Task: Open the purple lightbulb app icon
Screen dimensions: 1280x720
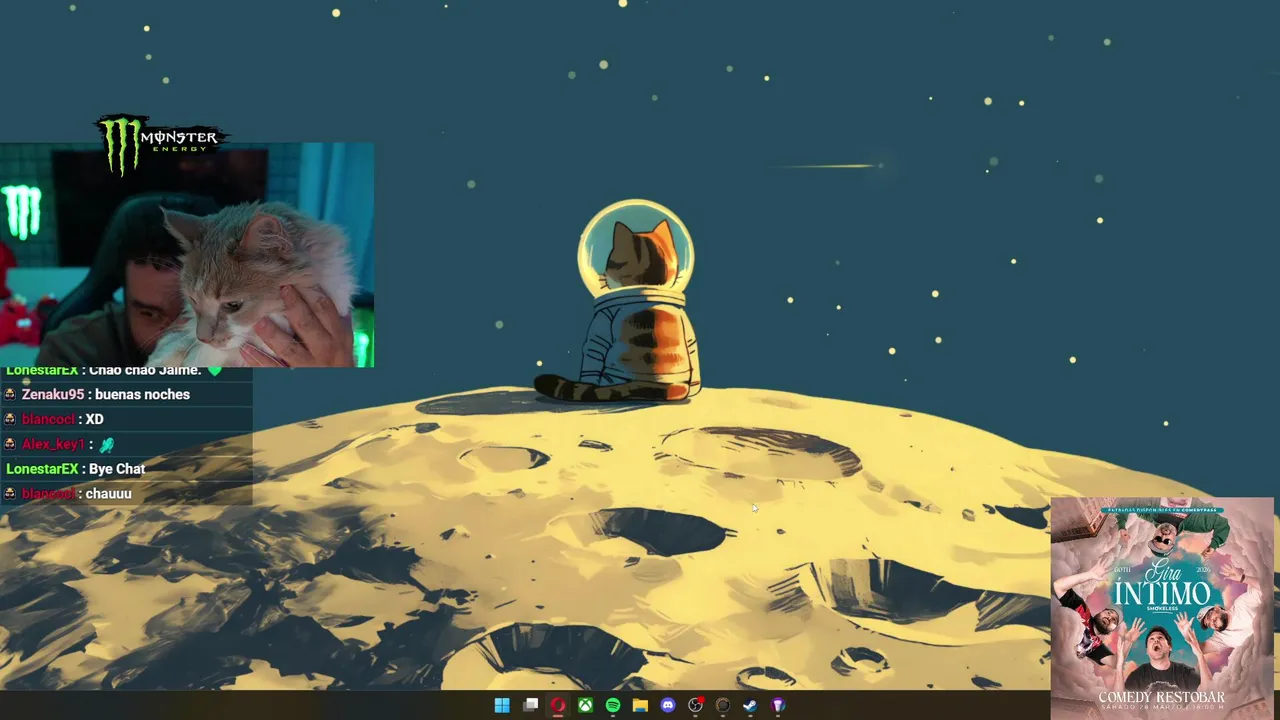Action: pyautogui.click(x=778, y=705)
